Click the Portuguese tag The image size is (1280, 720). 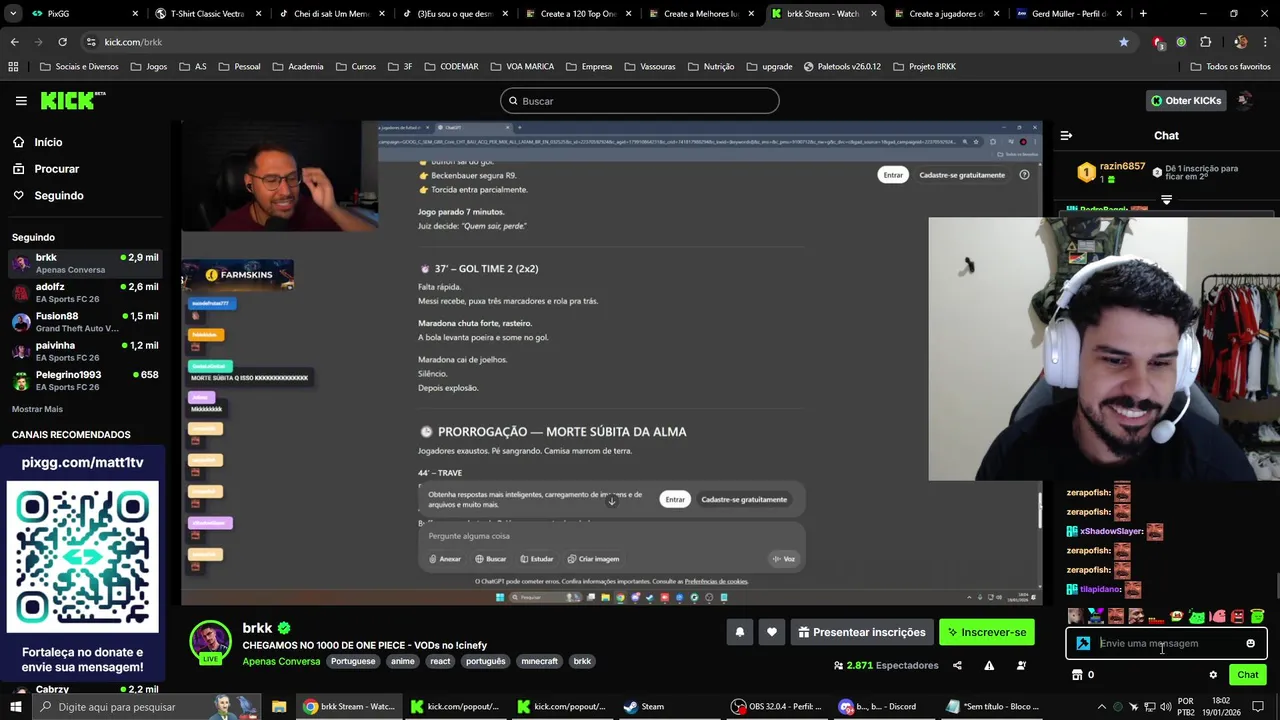point(353,661)
